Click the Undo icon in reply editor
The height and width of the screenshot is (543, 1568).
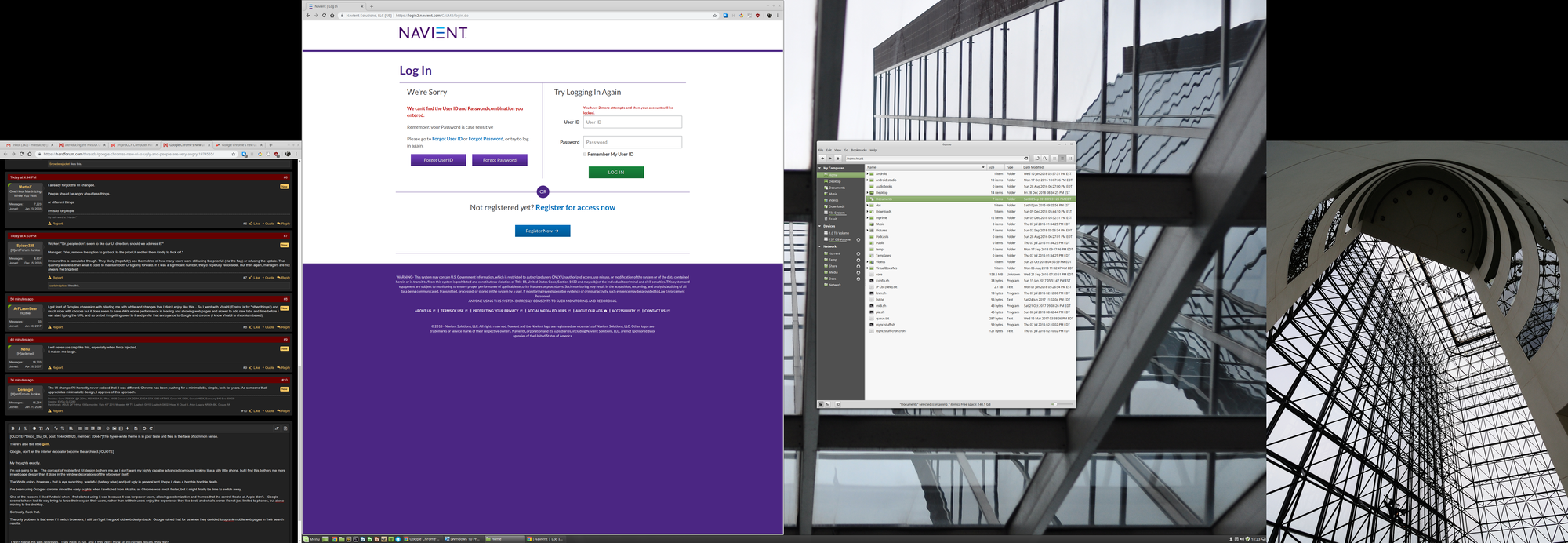click(144, 428)
